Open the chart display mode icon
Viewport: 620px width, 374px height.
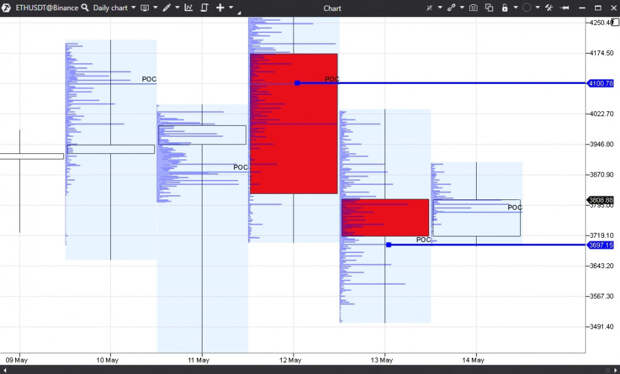click(145, 8)
